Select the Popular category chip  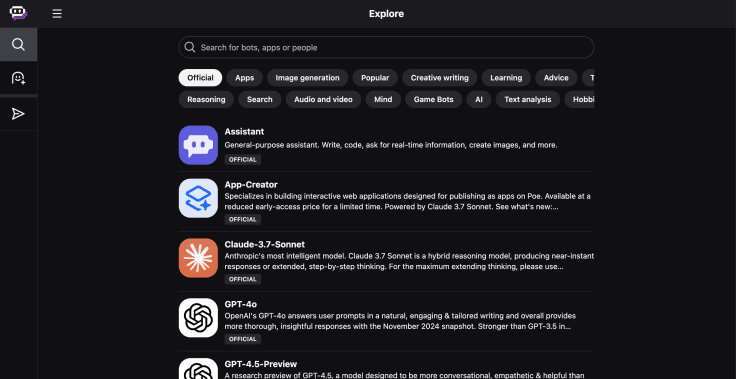click(x=375, y=78)
